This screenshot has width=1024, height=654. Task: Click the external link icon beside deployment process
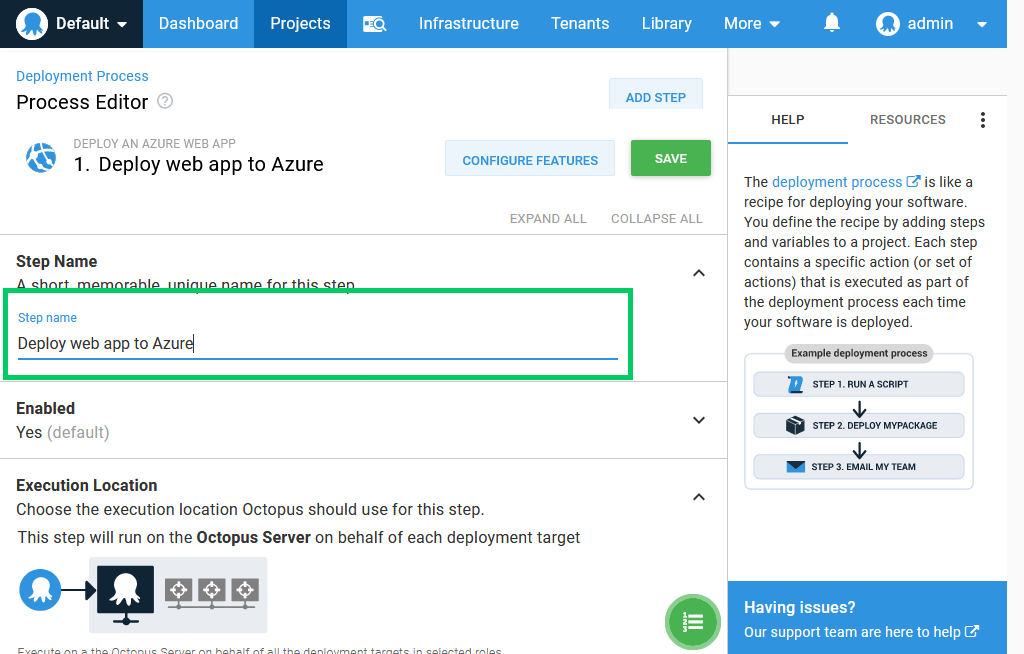[x=913, y=181]
